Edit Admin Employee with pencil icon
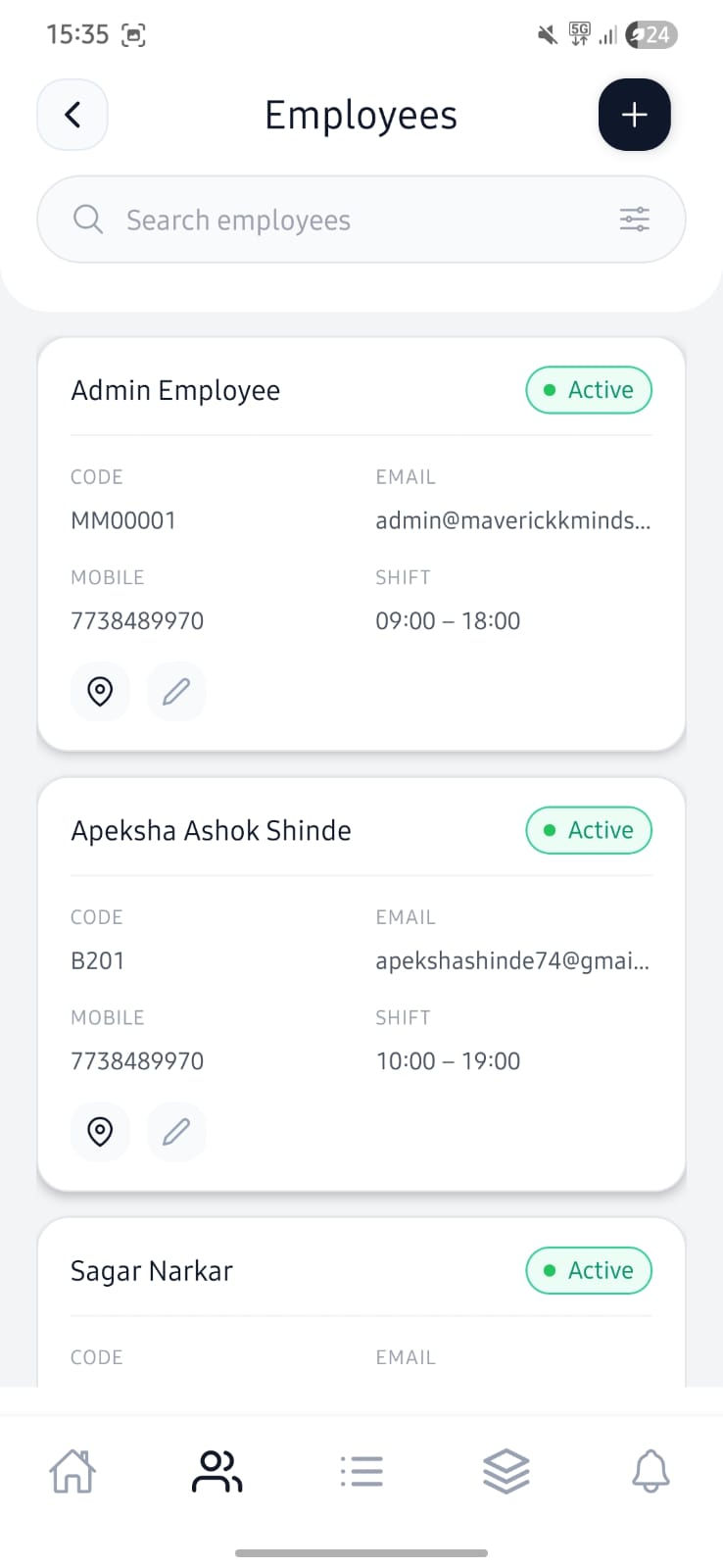 pyautogui.click(x=176, y=692)
